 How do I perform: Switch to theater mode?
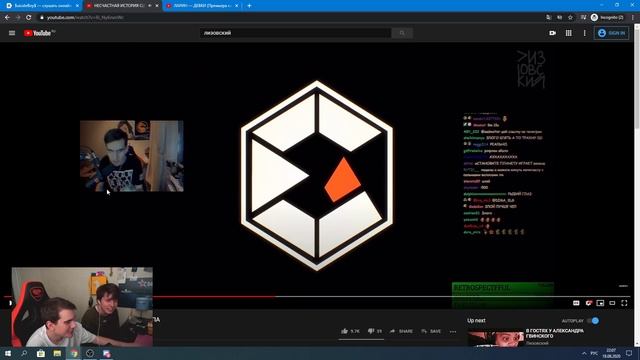[x=612, y=303]
